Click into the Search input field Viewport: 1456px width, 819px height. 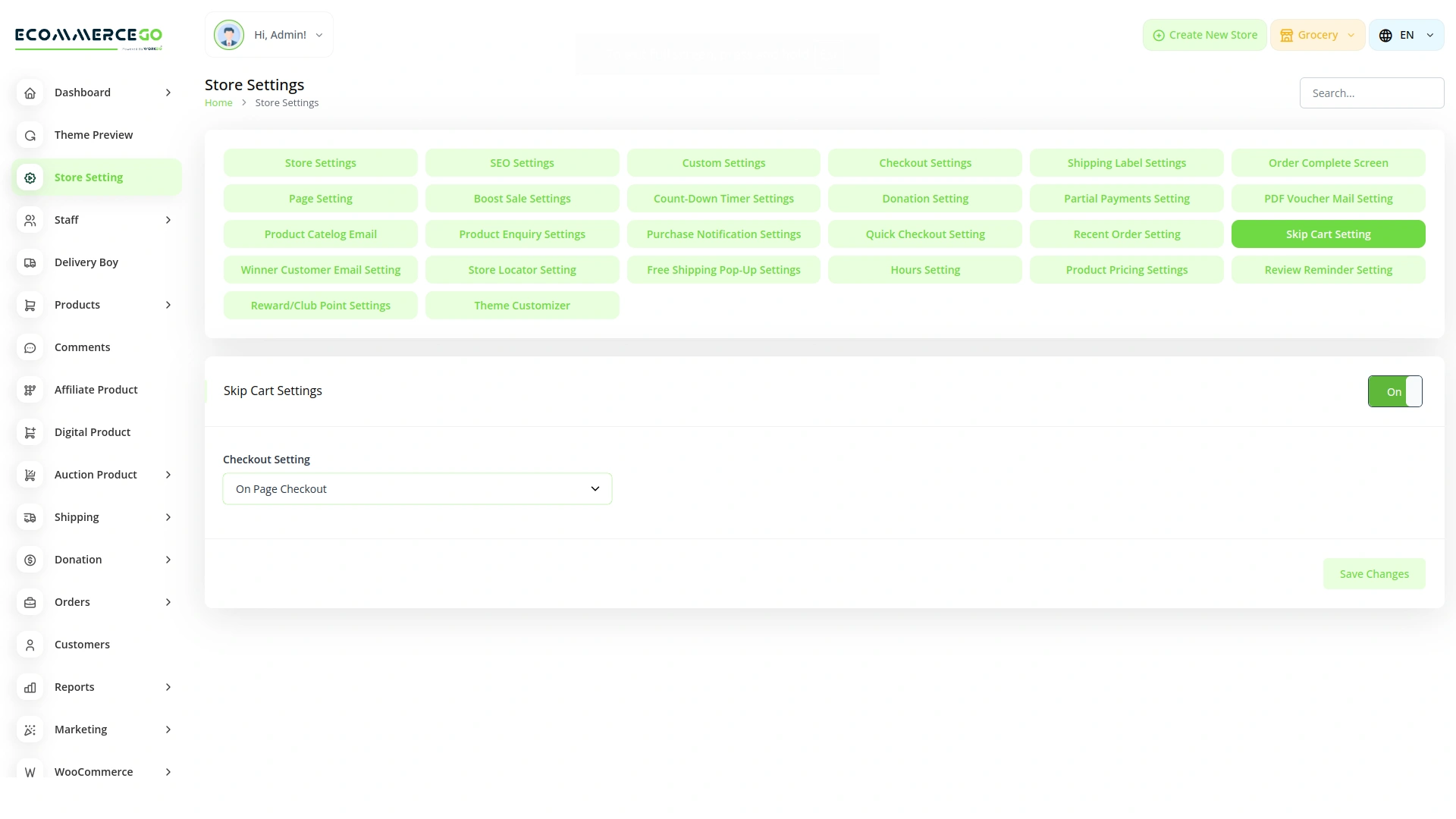coord(1371,93)
